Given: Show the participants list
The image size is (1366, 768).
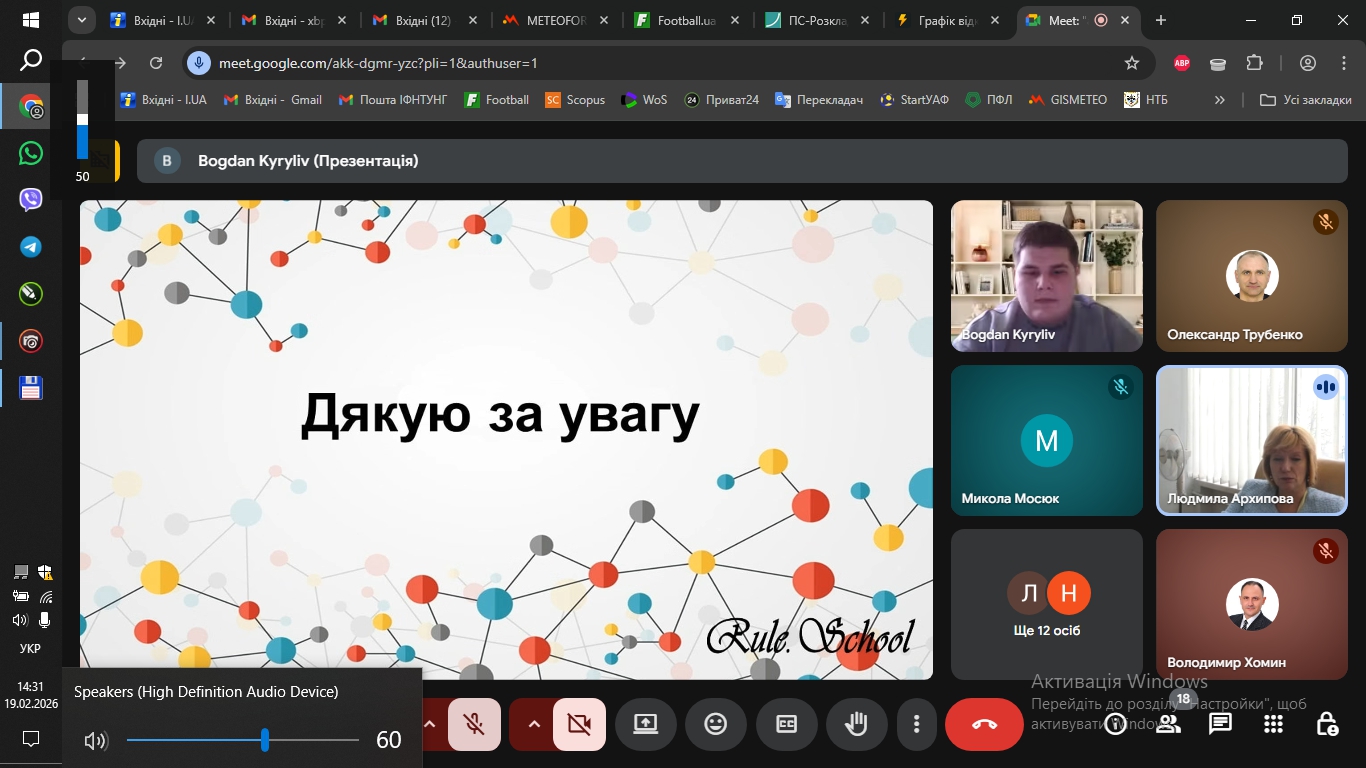Looking at the screenshot, I should [1167, 723].
